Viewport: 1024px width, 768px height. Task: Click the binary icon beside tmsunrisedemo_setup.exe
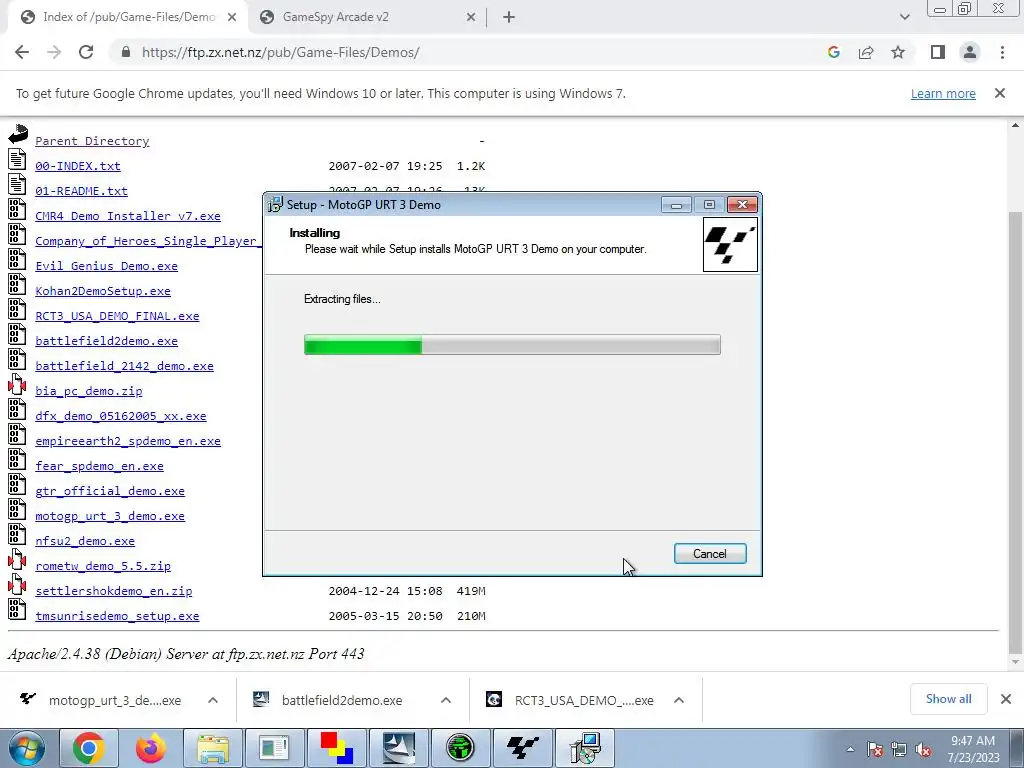pyautogui.click(x=17, y=609)
